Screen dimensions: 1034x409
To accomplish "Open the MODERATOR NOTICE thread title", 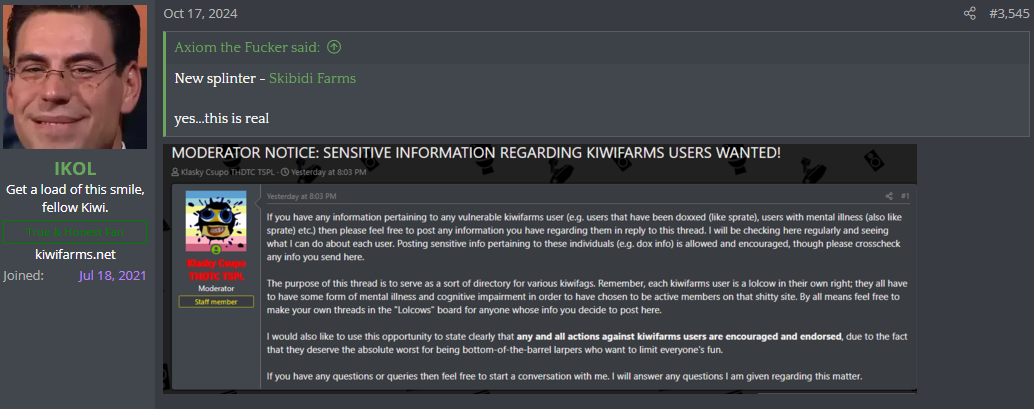I will pyautogui.click(x=476, y=153).
